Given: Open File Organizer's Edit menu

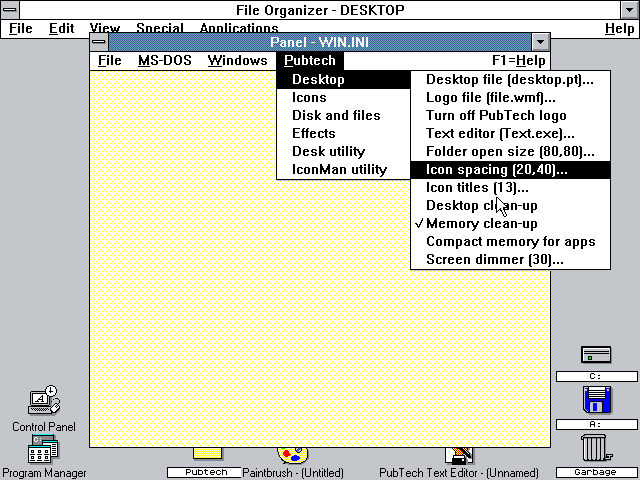Looking at the screenshot, I should 61,29.
